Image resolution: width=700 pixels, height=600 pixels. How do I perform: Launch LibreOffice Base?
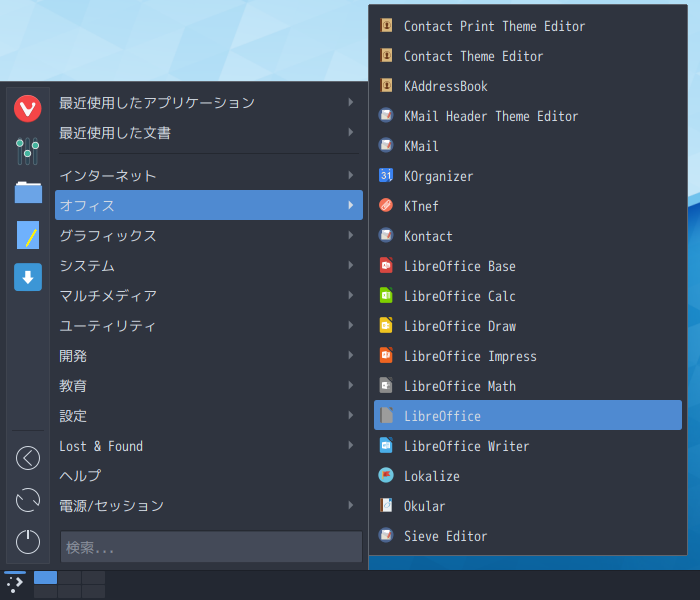tap(528, 265)
